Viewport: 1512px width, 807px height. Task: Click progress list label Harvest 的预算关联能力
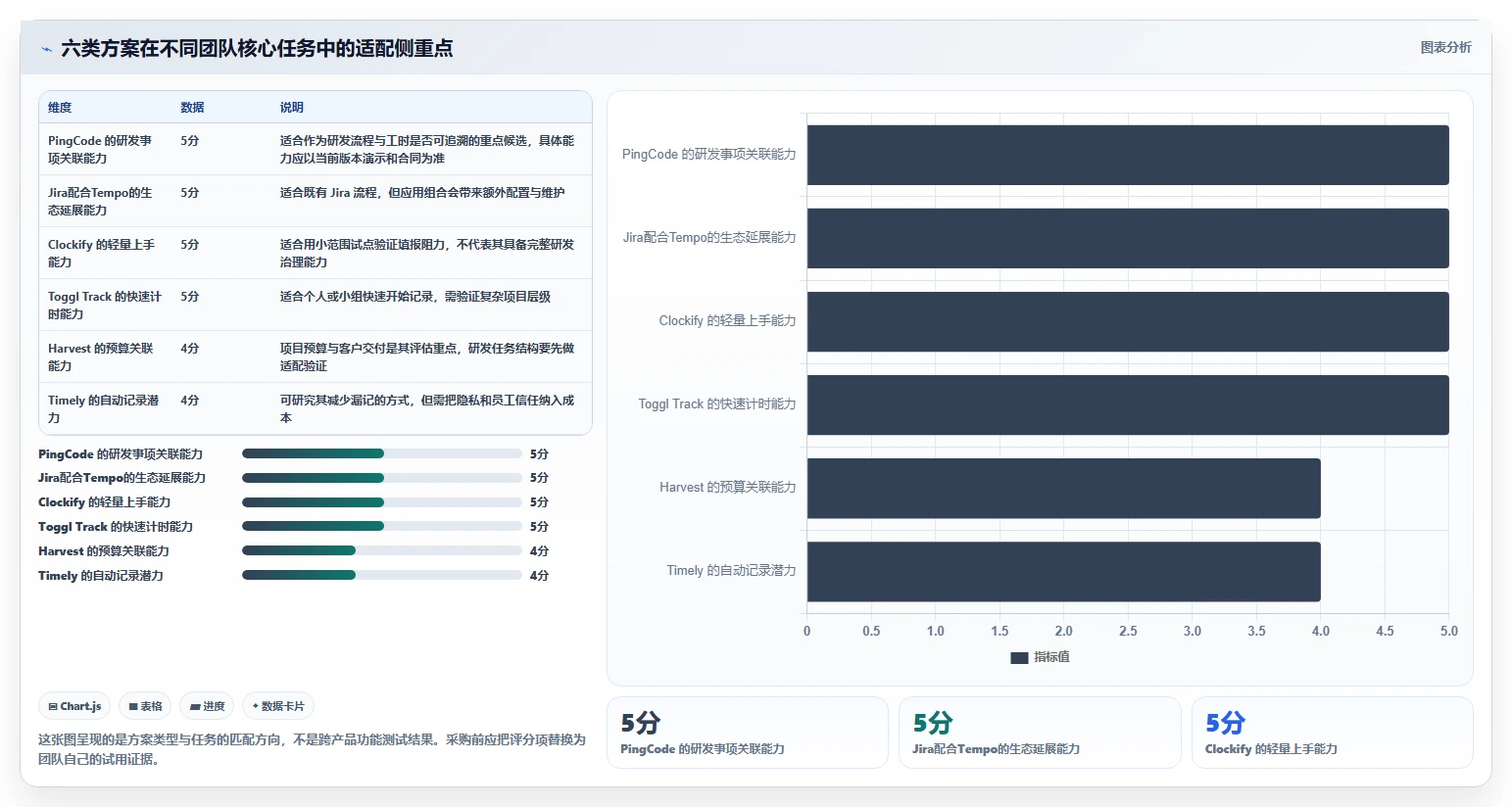104,550
